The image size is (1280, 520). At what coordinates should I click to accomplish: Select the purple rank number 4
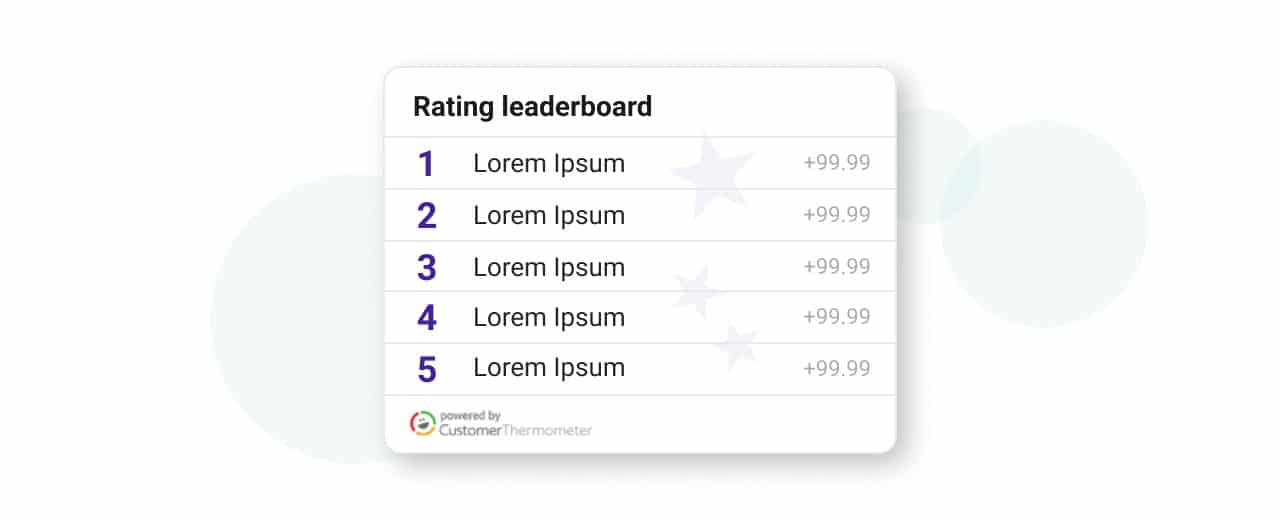click(427, 318)
